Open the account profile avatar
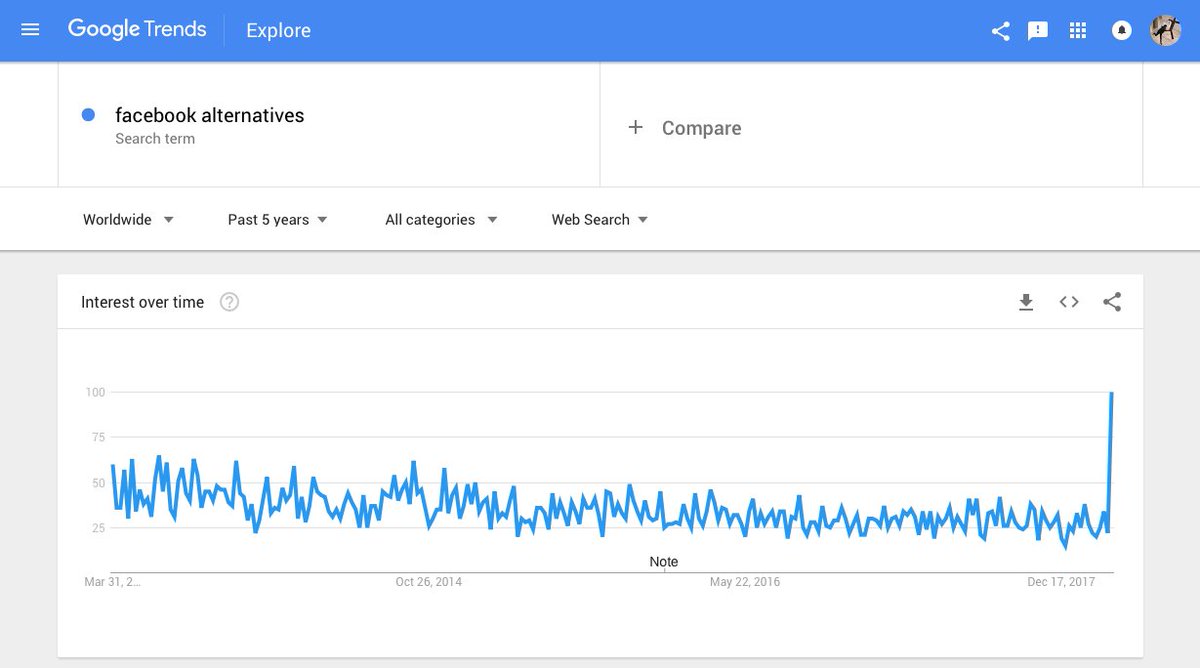The width and height of the screenshot is (1200, 668). 1165,30
